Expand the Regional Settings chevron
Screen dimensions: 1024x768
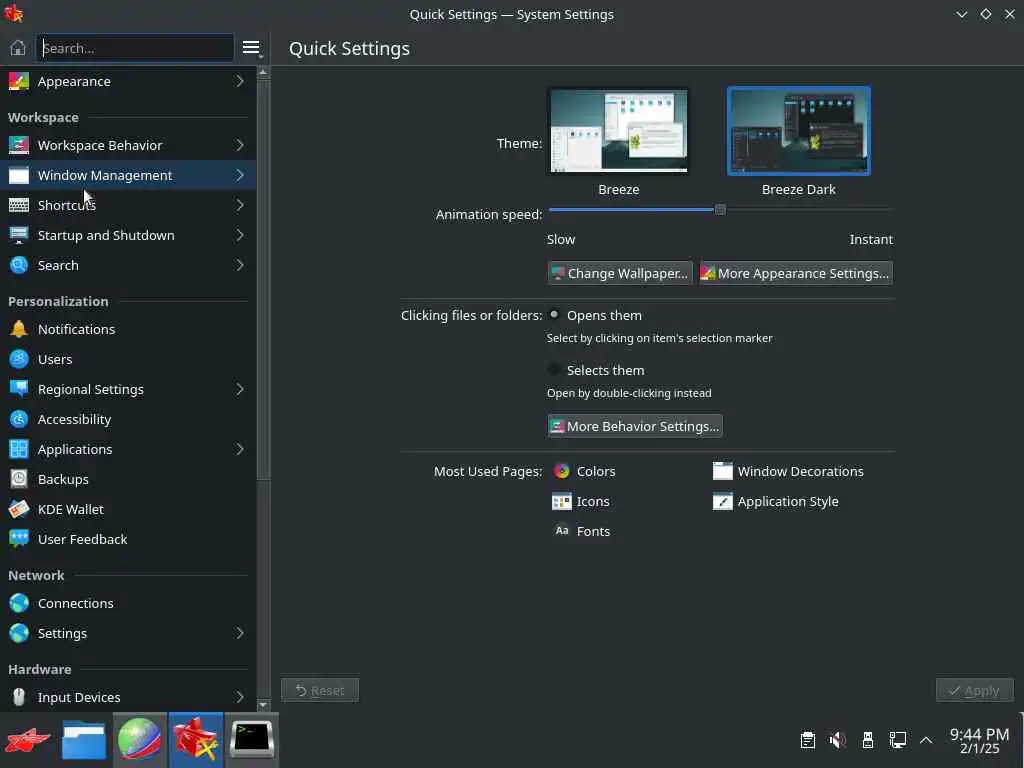pos(240,389)
